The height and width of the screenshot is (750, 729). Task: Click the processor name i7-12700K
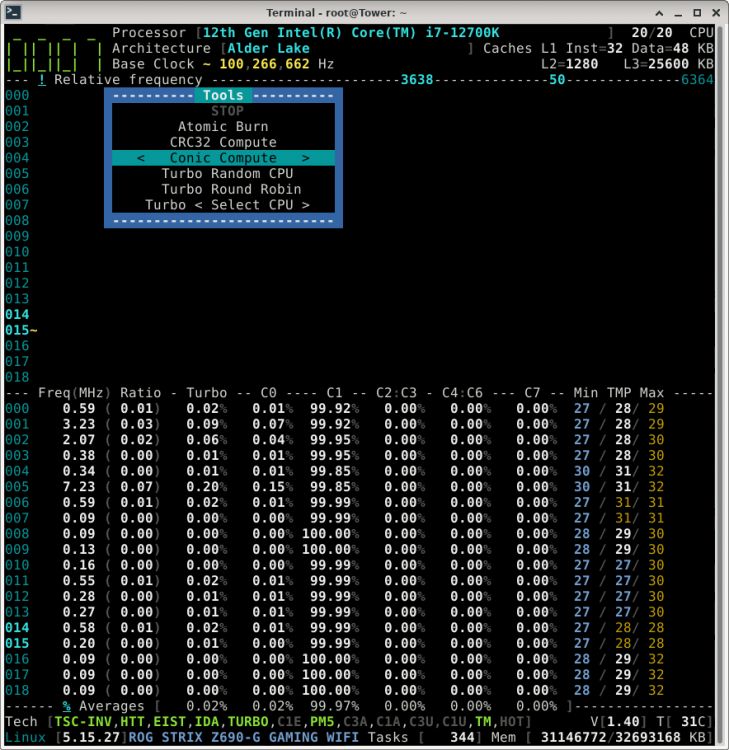tap(463, 33)
